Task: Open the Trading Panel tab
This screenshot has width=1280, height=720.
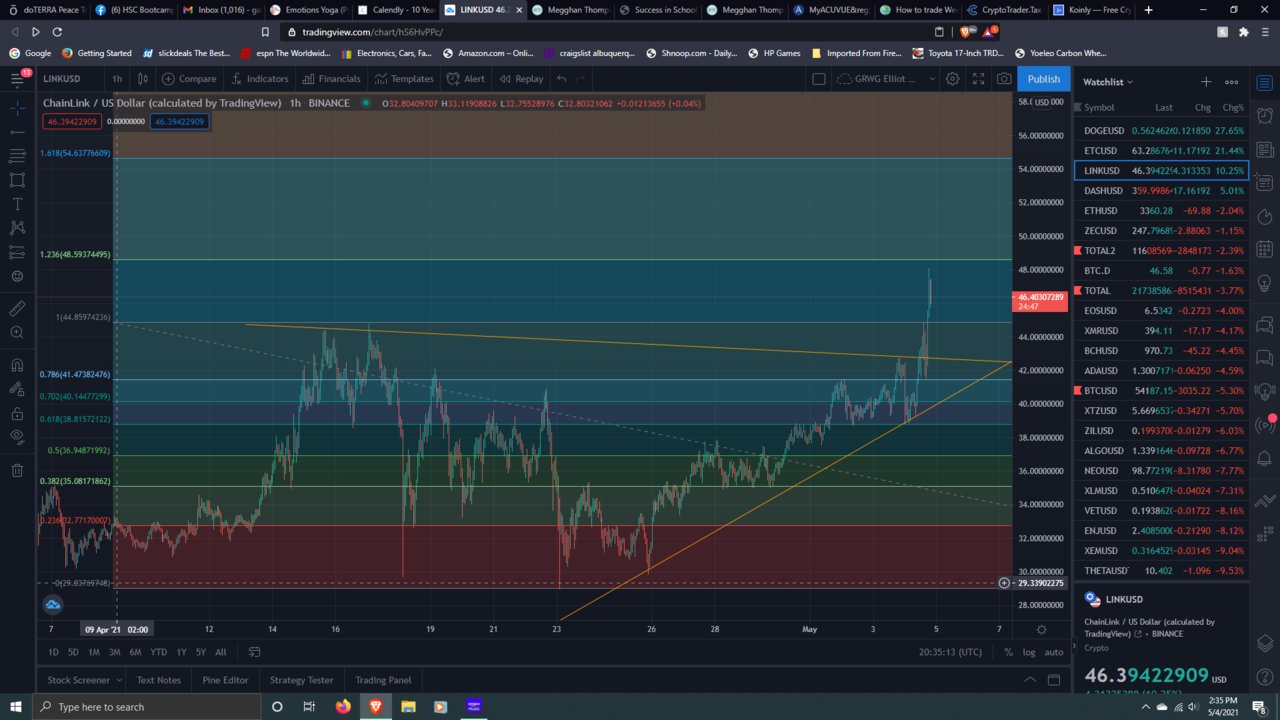Action: click(383, 680)
